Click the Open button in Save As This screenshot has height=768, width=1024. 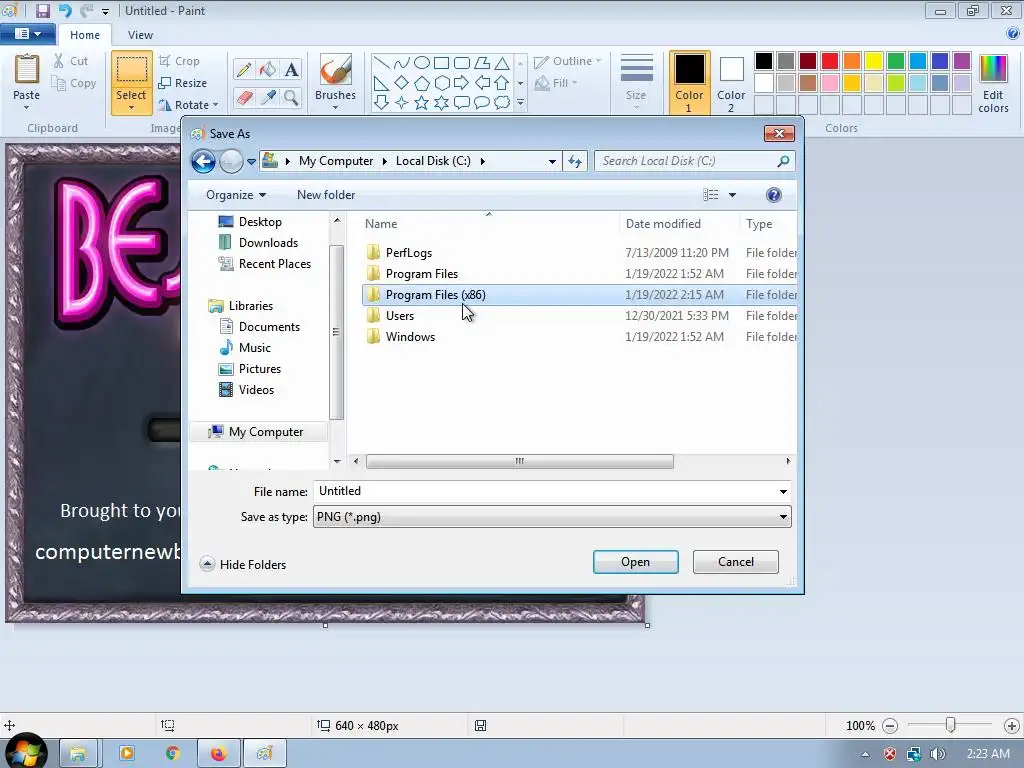point(635,562)
